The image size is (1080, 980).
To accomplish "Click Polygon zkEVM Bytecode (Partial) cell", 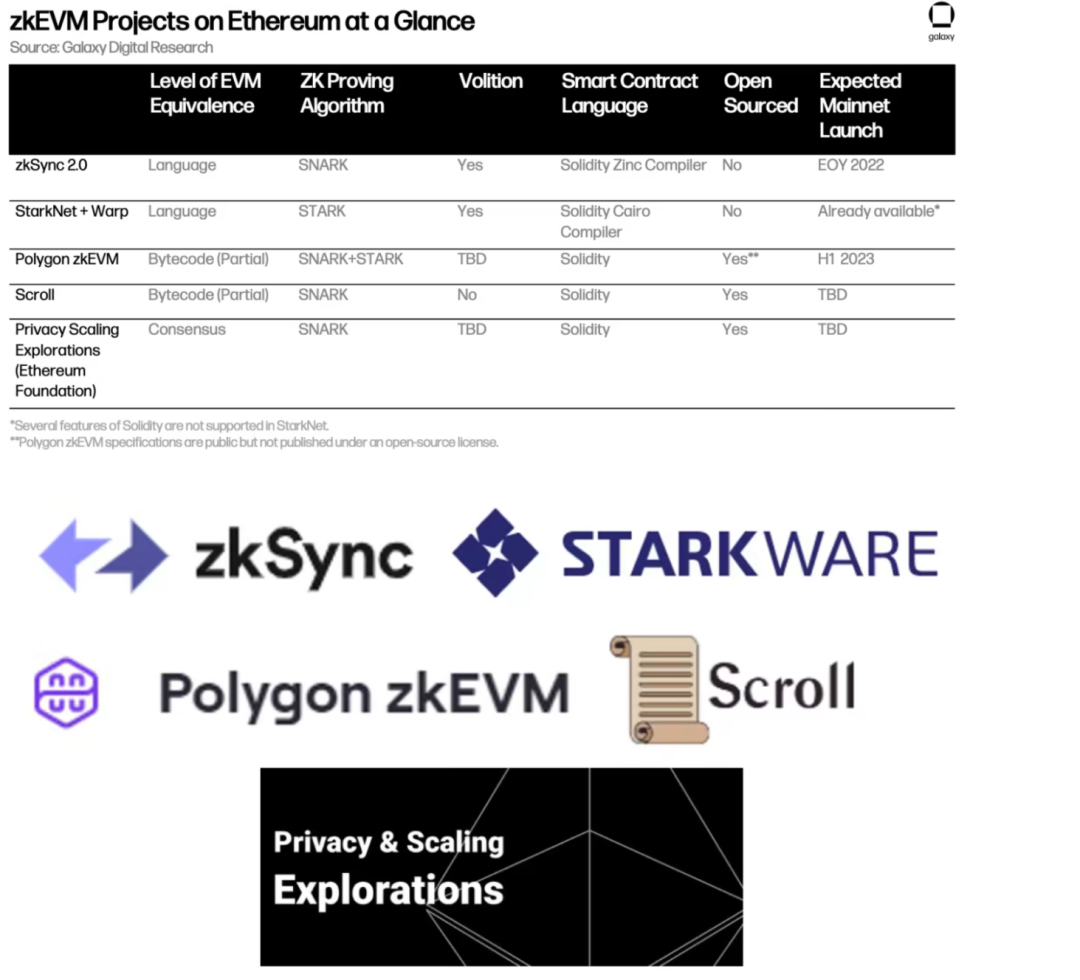I will click(x=208, y=260).
